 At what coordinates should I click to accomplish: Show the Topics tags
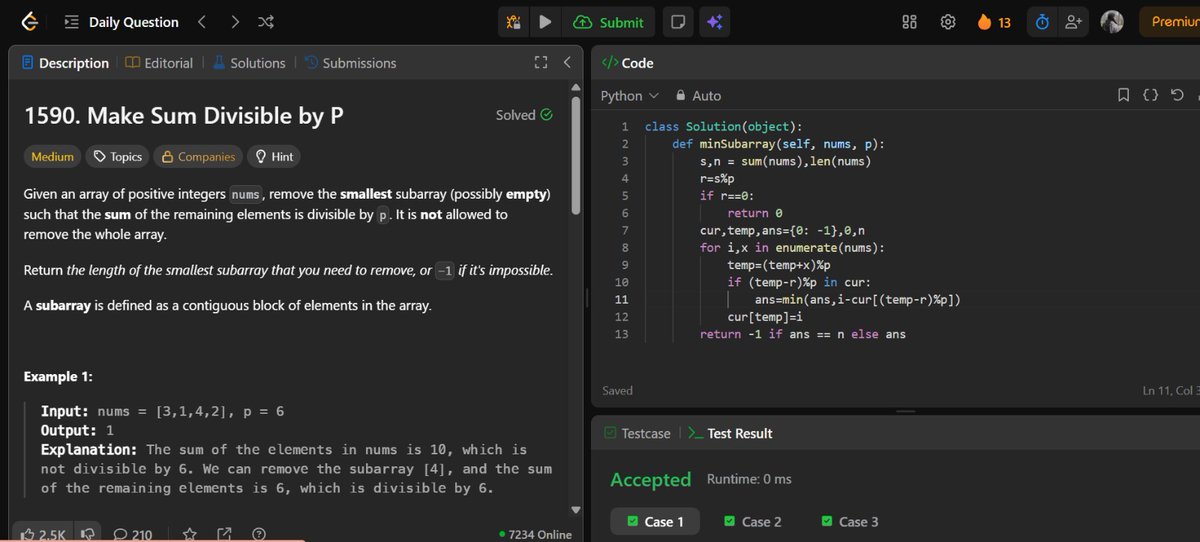click(x=118, y=157)
